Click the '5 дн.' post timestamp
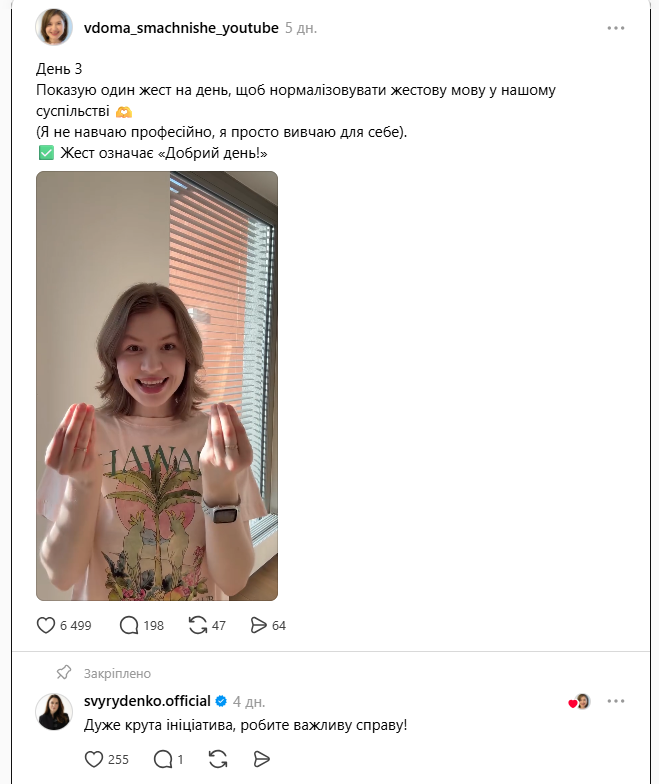This screenshot has height=784, width=659. point(301,28)
